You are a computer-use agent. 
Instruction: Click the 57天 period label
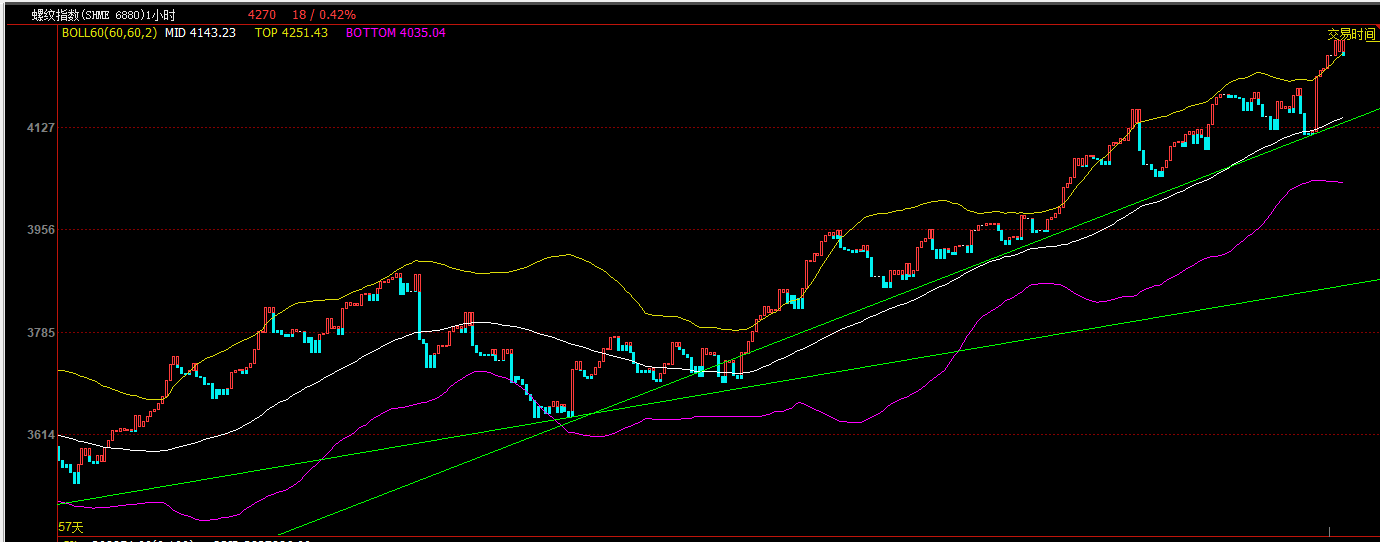[x=71, y=526]
